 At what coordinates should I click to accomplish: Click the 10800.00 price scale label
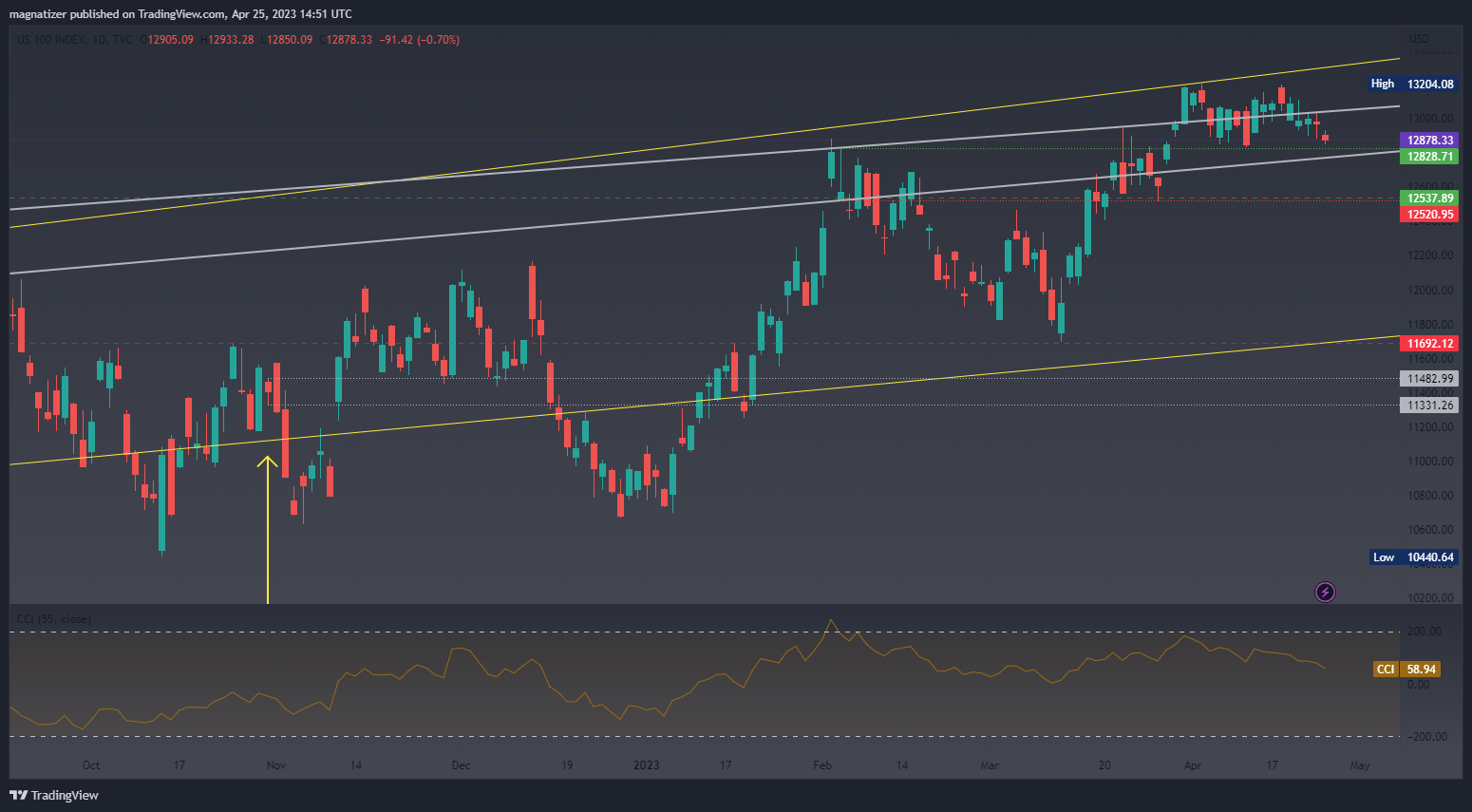click(1430, 496)
